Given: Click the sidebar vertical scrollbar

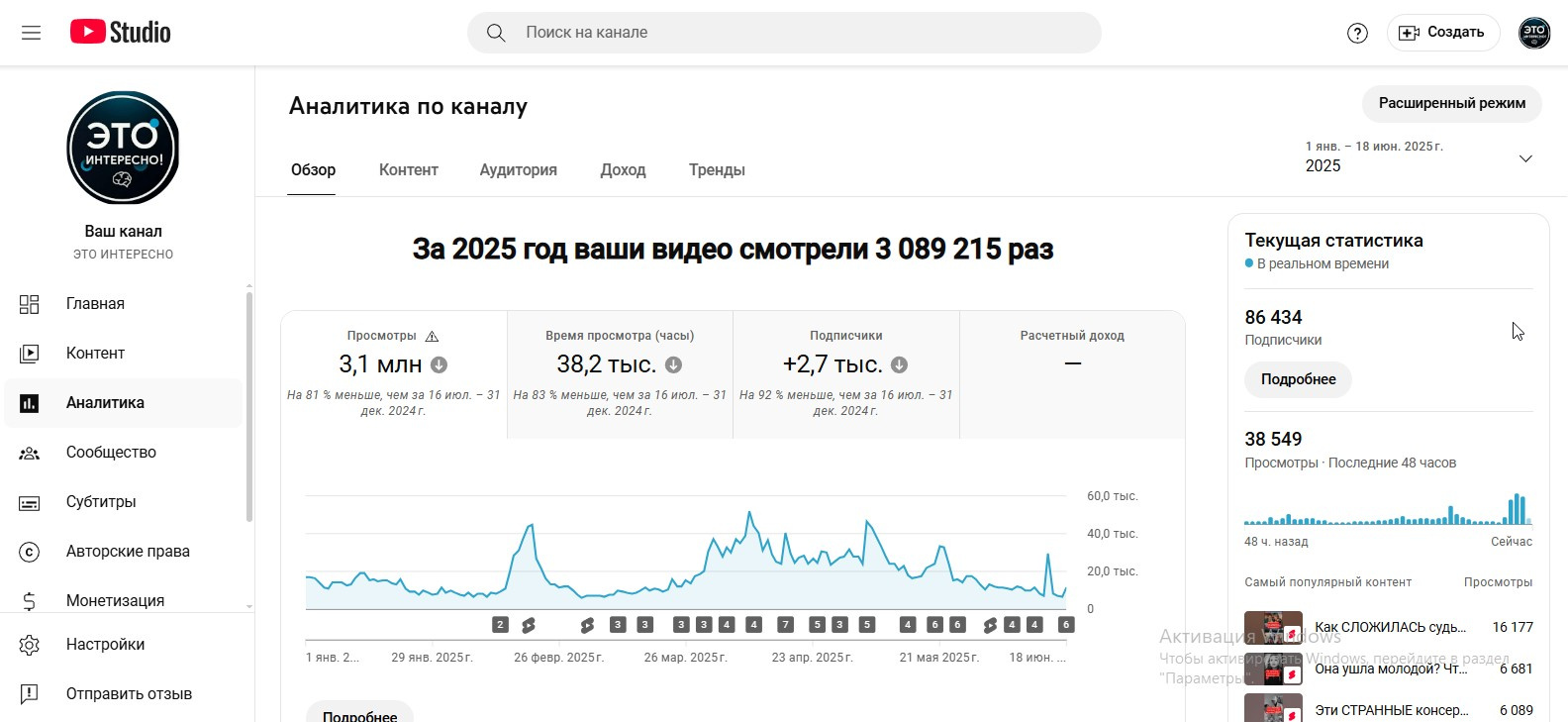Looking at the screenshot, I should click(x=249, y=406).
